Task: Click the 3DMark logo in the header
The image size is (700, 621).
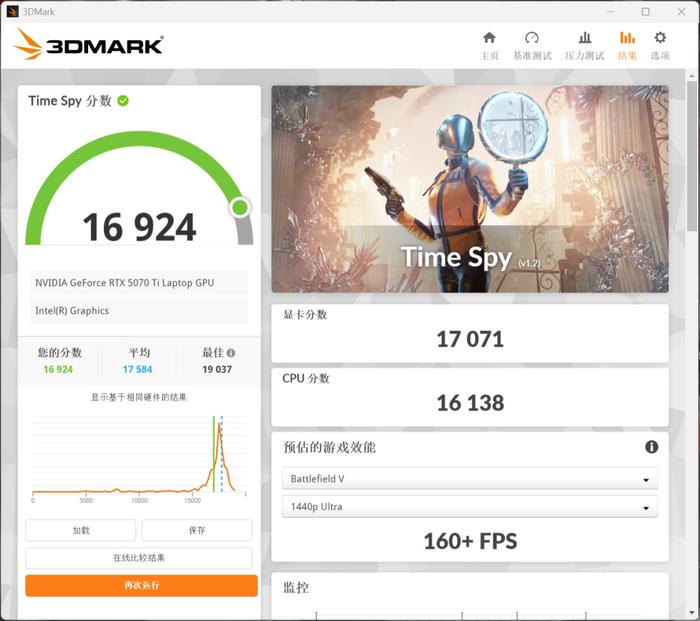Action: (88, 45)
